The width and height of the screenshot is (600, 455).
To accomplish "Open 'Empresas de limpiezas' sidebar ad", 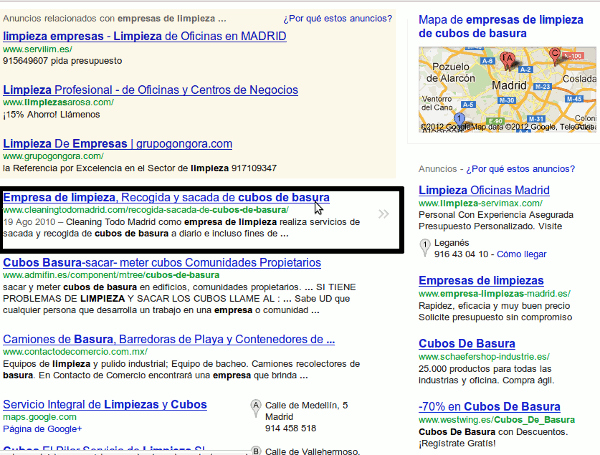I will click(x=481, y=281).
